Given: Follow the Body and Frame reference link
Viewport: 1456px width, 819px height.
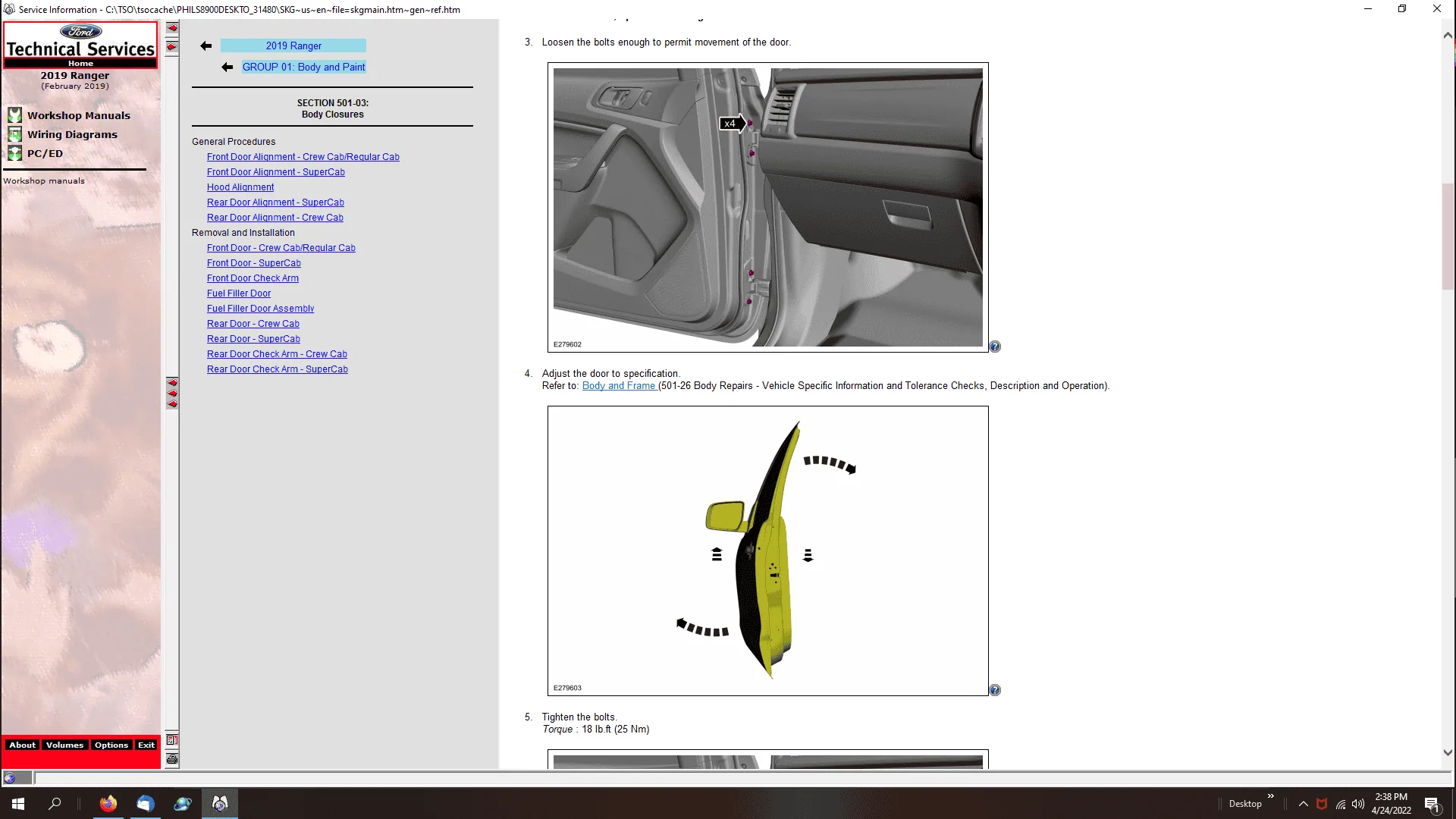Looking at the screenshot, I should click(x=619, y=386).
